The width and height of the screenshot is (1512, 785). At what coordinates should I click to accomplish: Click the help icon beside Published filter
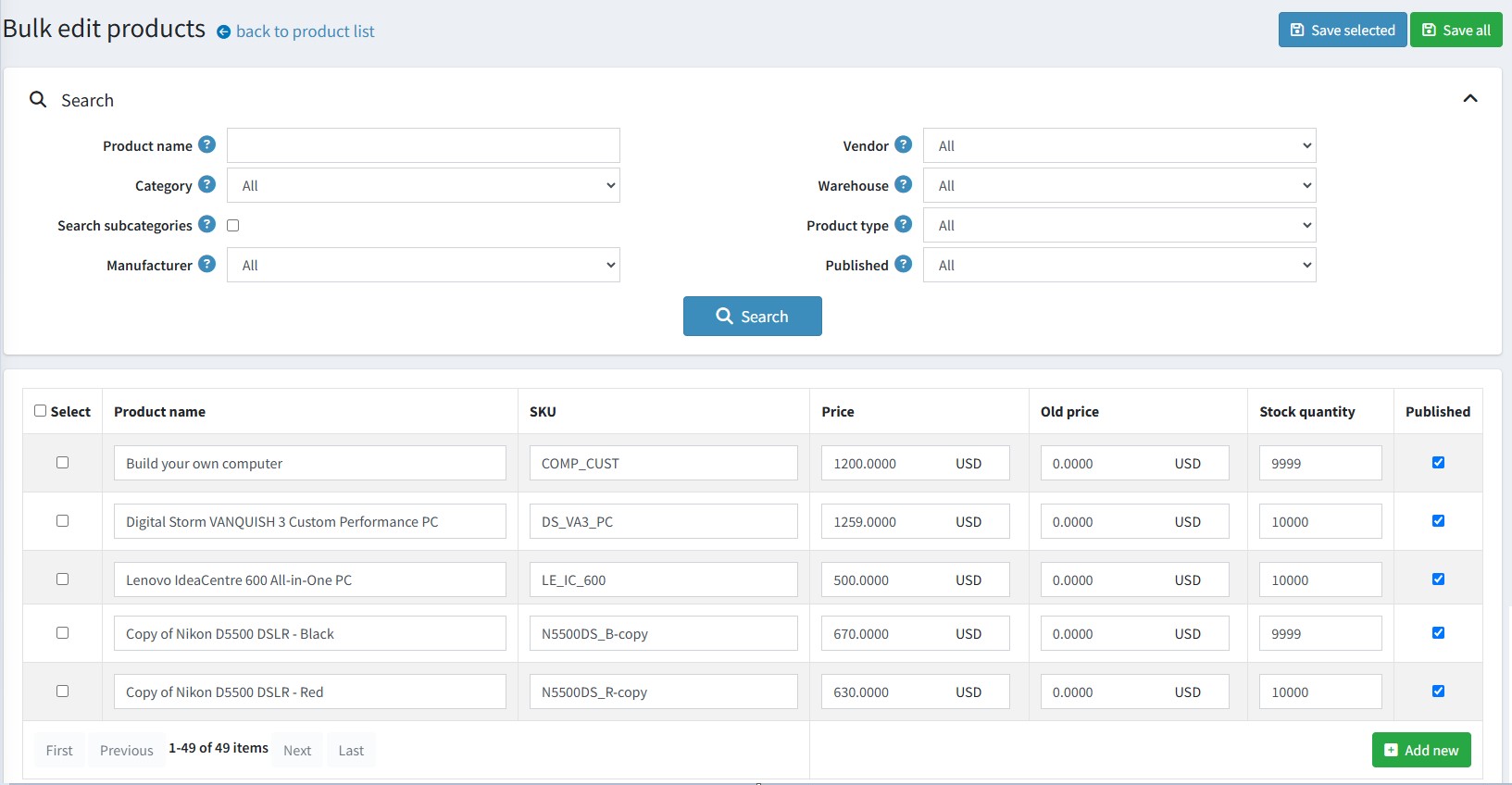point(904,264)
